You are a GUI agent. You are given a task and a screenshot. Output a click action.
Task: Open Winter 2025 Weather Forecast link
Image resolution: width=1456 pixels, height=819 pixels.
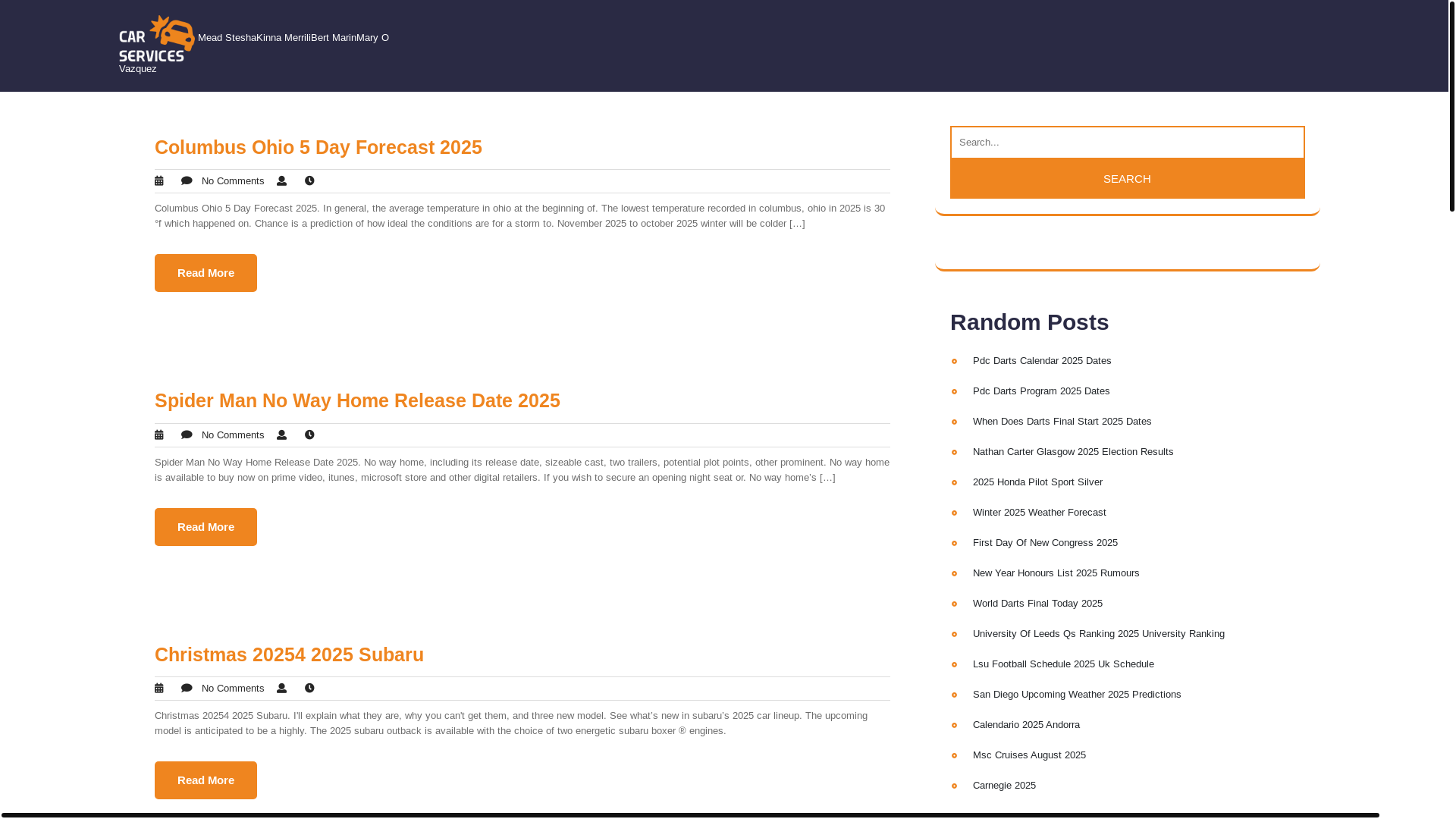click(1039, 513)
